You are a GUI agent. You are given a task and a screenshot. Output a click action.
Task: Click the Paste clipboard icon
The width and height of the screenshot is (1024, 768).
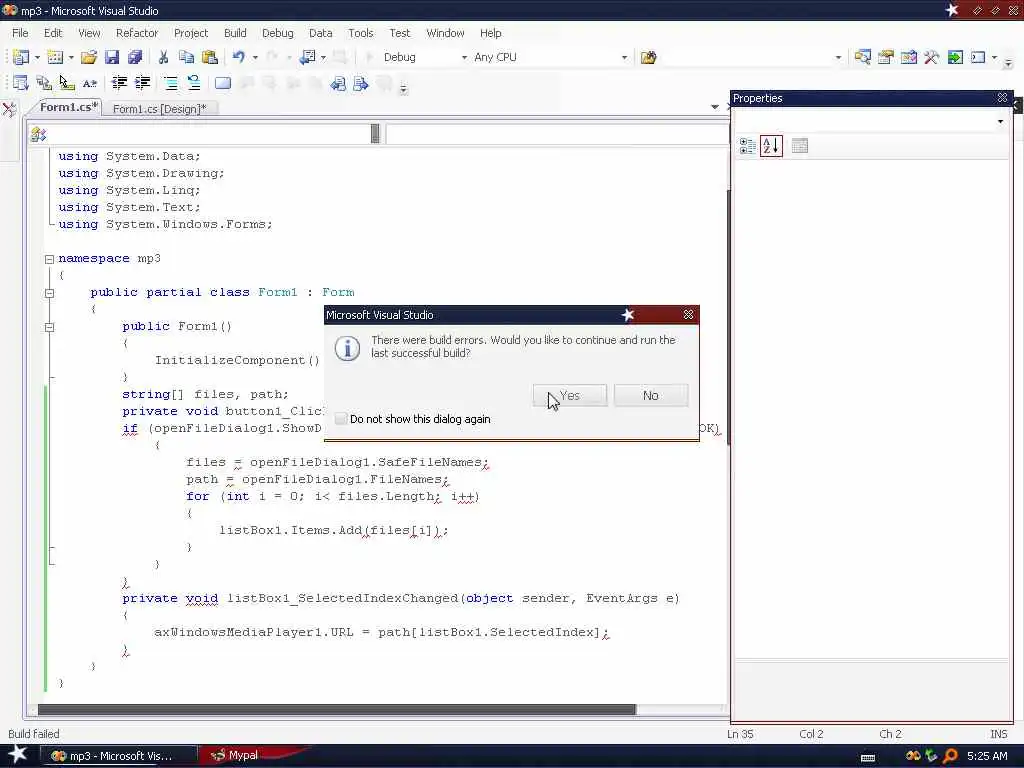(210, 57)
